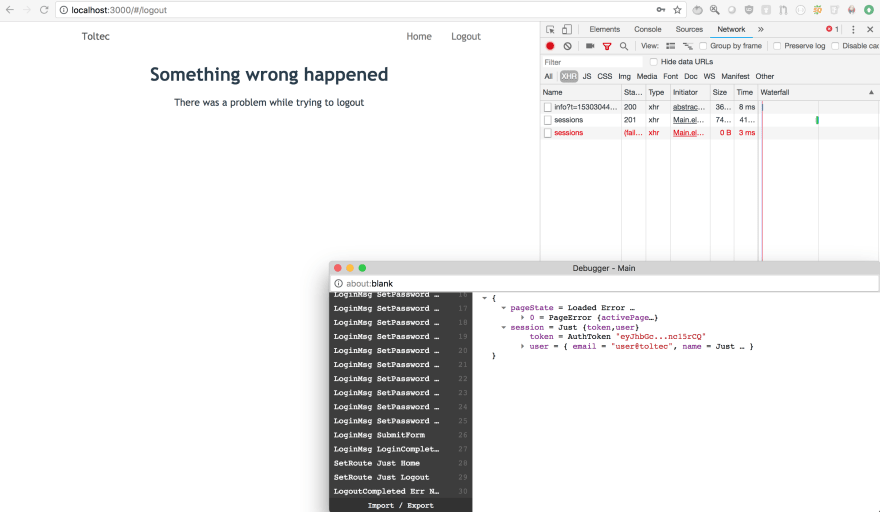Sort requests by the Size column header
Screen dimensions: 880x512
tap(721, 92)
